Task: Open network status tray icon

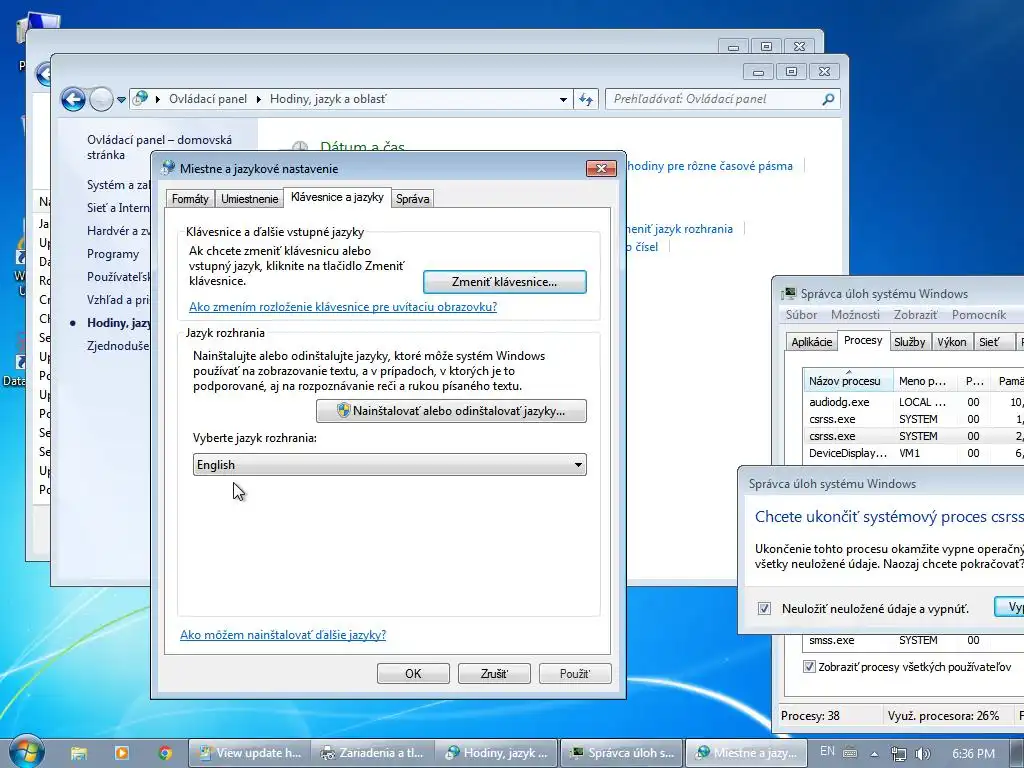Action: tap(899, 754)
